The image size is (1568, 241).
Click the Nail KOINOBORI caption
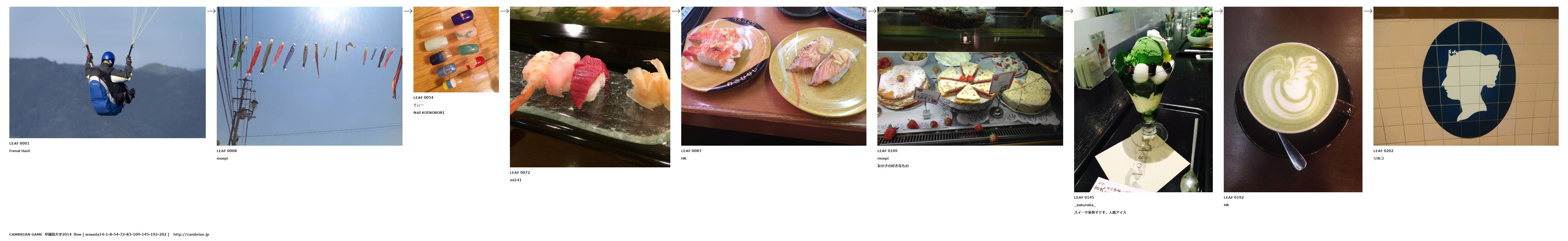click(x=428, y=112)
